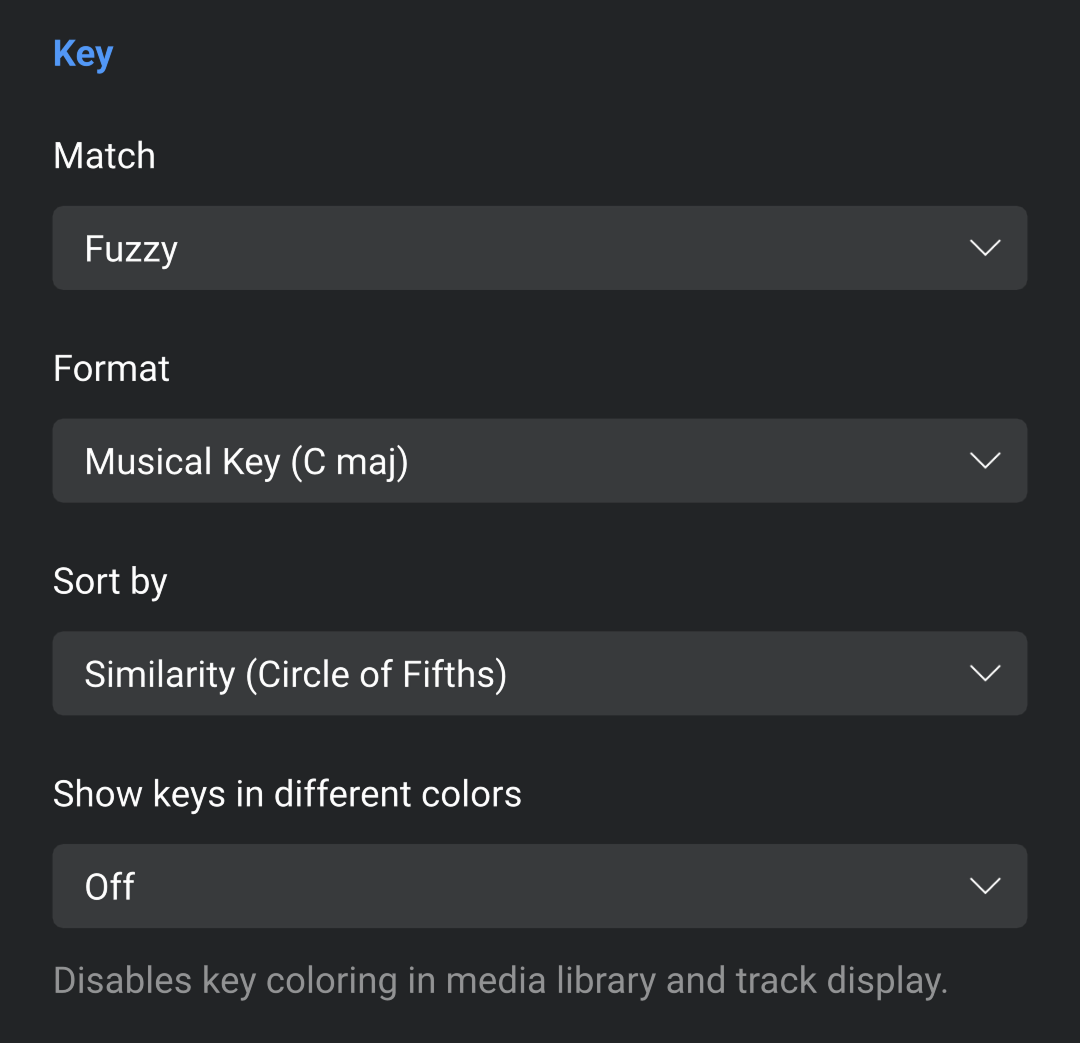The image size is (1080, 1043).
Task: Click the Sort by setting label
Action: coord(110,582)
